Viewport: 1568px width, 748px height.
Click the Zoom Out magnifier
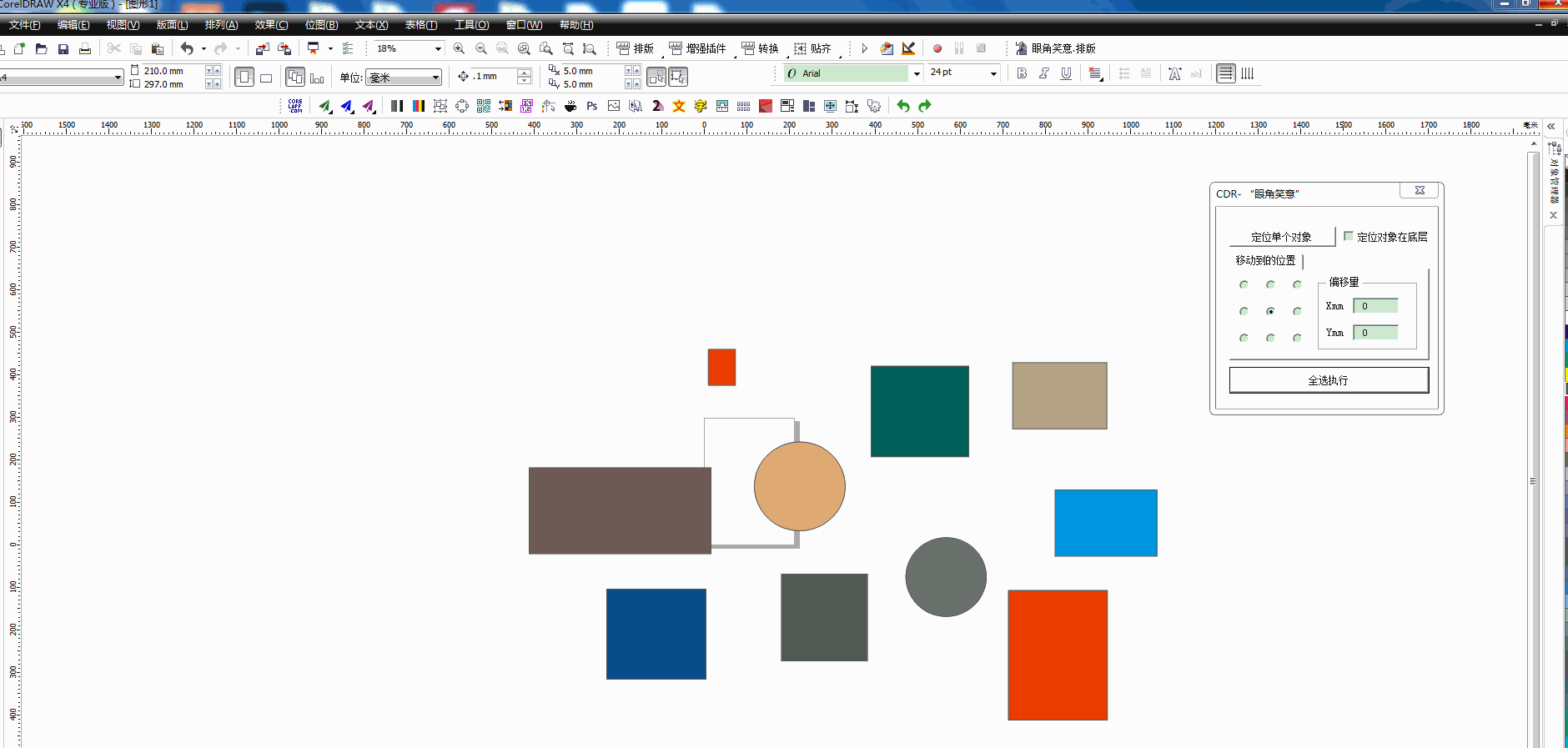pos(480,49)
